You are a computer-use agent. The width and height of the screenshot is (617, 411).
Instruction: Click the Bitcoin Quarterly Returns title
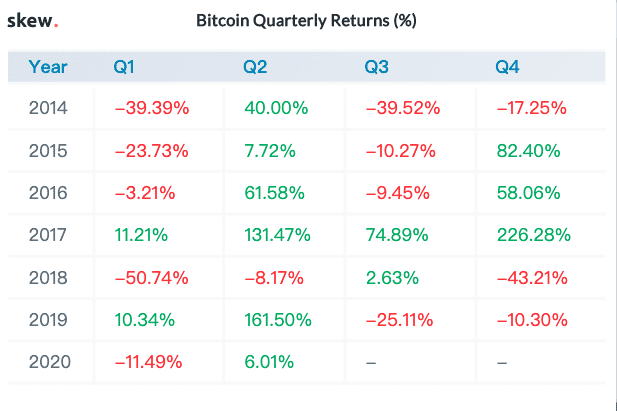pos(306,21)
